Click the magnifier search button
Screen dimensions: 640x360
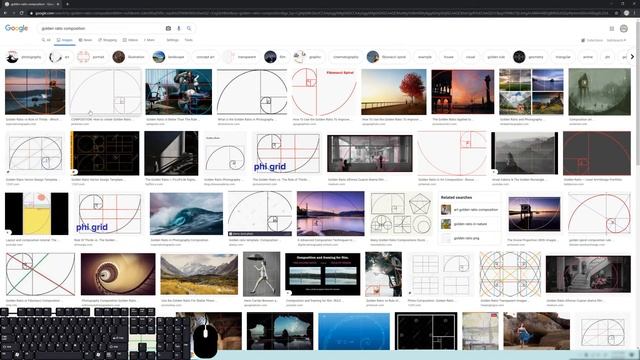coord(189,29)
